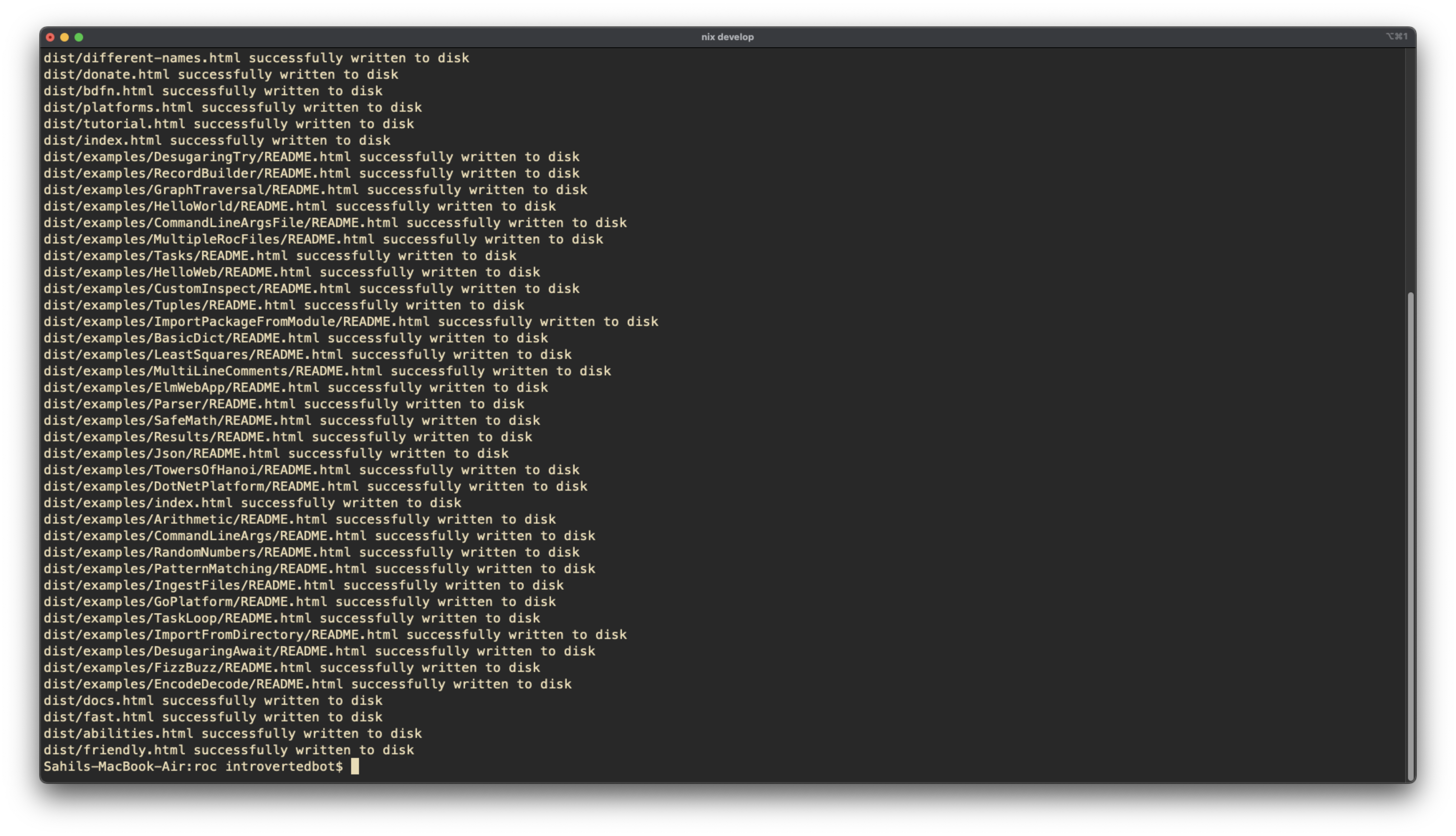Click the DotNetPlatform/README.html line
This screenshot has height=836, width=1456.
point(316,486)
